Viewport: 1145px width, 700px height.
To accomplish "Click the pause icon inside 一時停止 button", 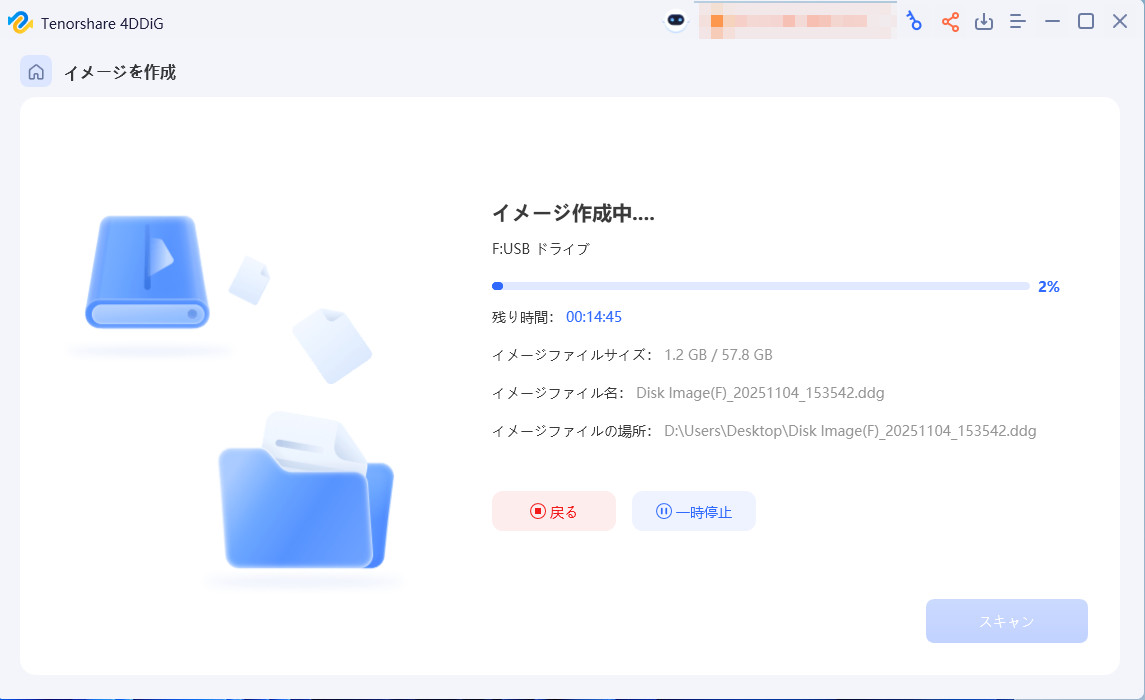I will click(x=662, y=510).
